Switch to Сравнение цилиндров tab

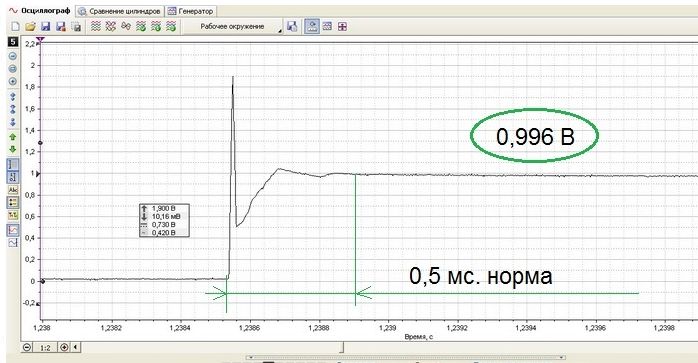[x=120, y=11]
